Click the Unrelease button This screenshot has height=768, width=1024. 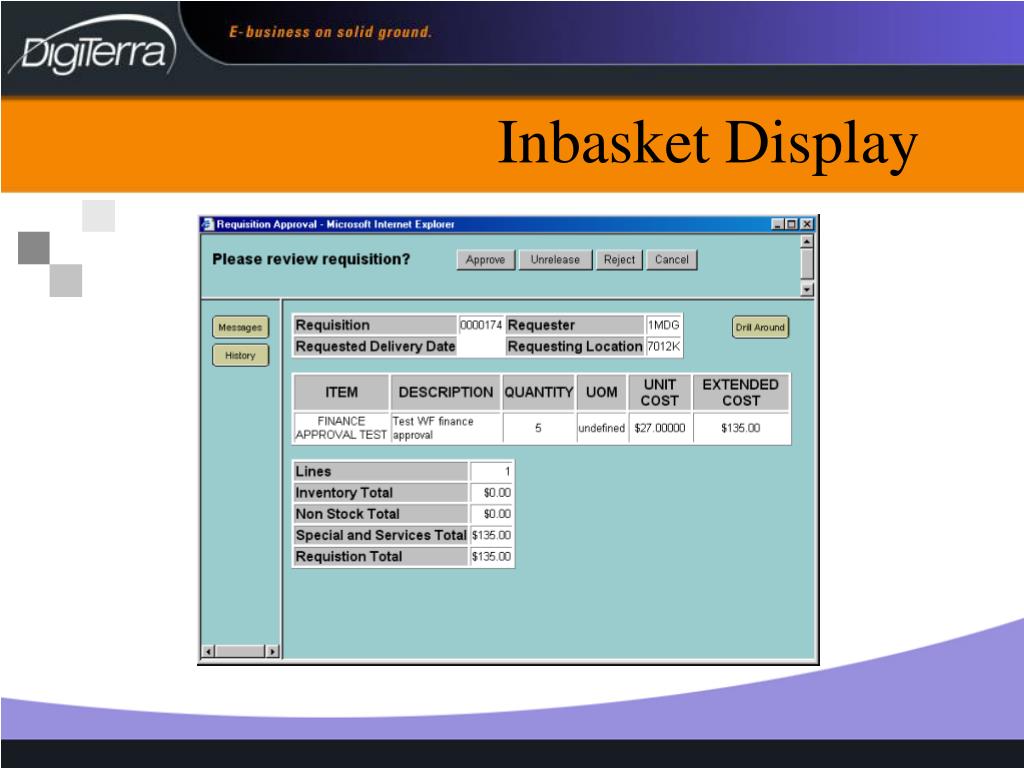pos(555,259)
